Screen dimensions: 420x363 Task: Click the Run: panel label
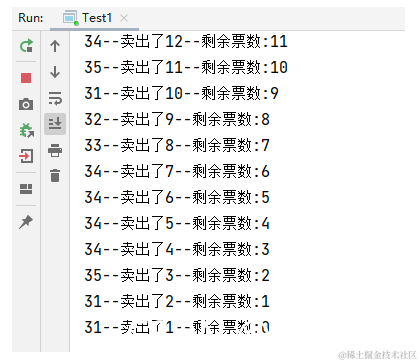tap(31, 18)
